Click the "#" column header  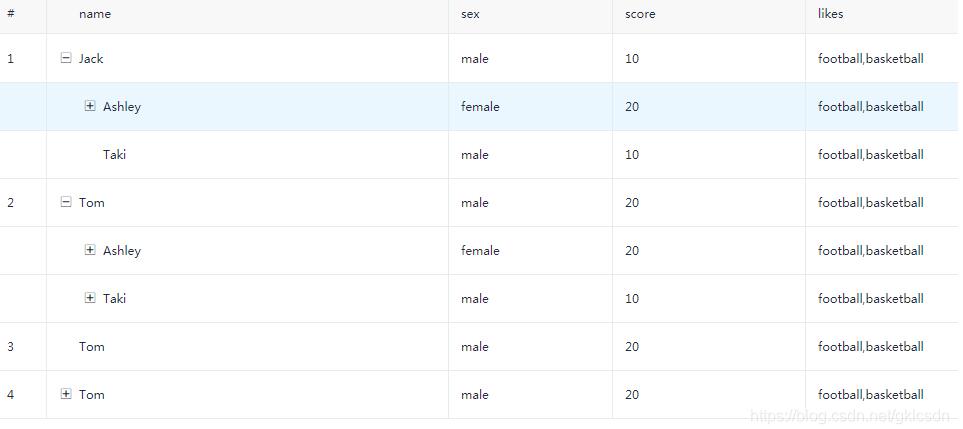(10, 14)
